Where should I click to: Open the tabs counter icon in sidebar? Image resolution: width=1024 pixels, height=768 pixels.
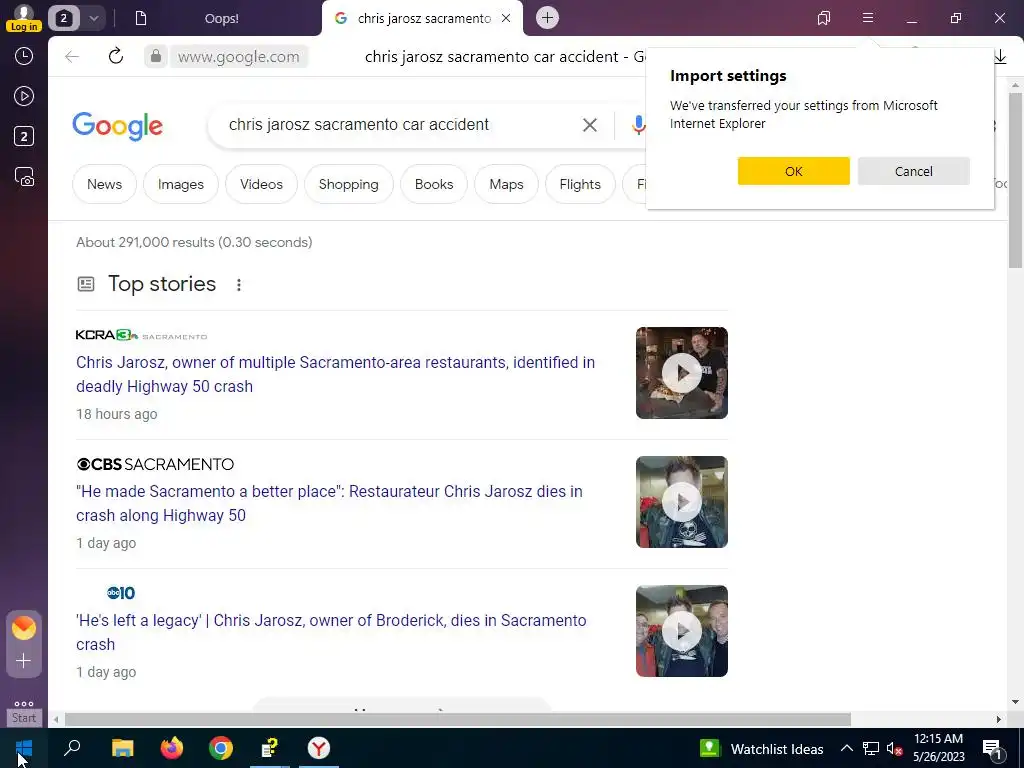click(24, 136)
